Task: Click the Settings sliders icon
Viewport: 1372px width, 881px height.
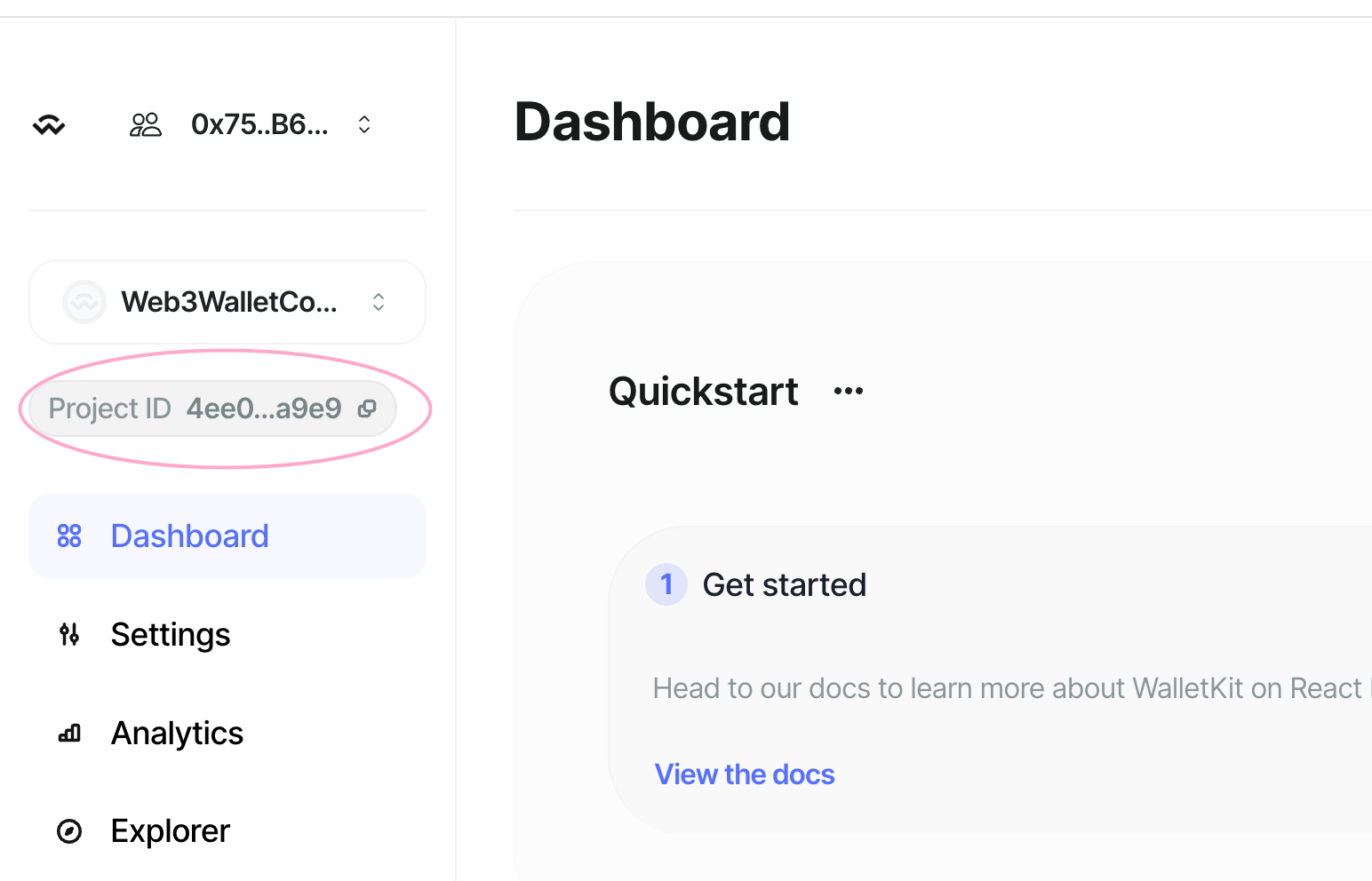Action: click(x=69, y=634)
